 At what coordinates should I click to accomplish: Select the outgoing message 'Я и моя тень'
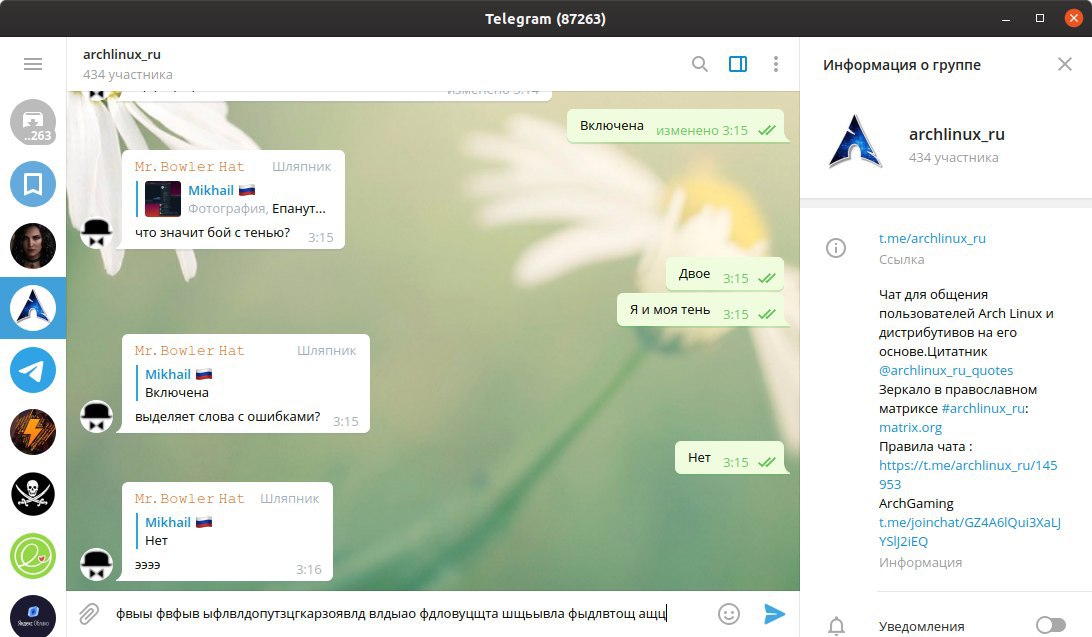(701, 310)
